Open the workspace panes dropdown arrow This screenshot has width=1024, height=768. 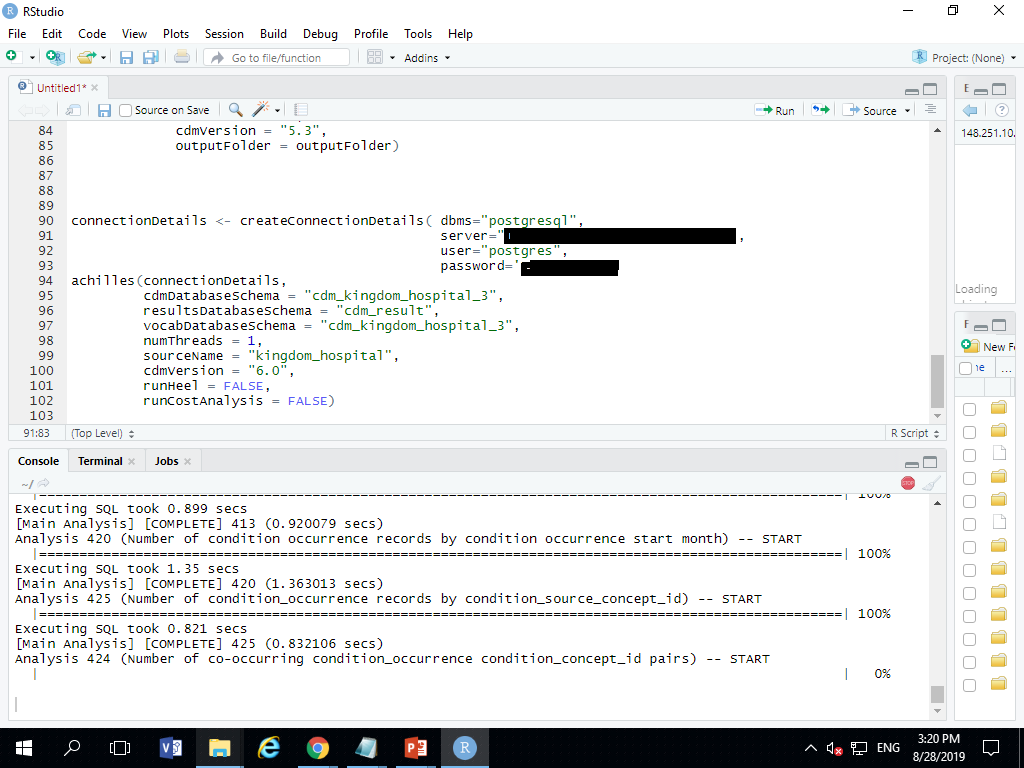tap(392, 57)
